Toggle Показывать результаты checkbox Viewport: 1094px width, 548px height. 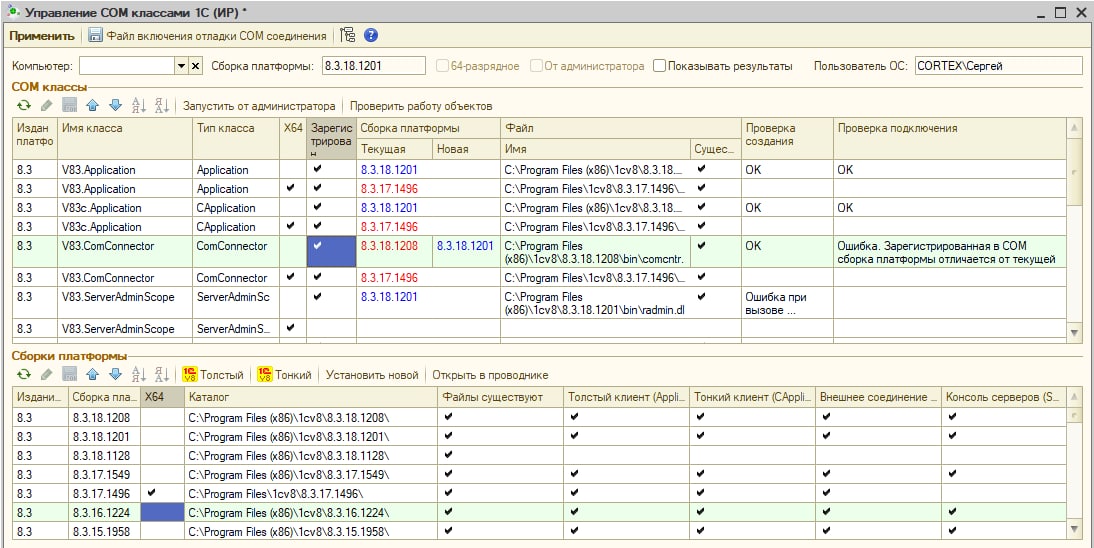pyautogui.click(x=659, y=66)
